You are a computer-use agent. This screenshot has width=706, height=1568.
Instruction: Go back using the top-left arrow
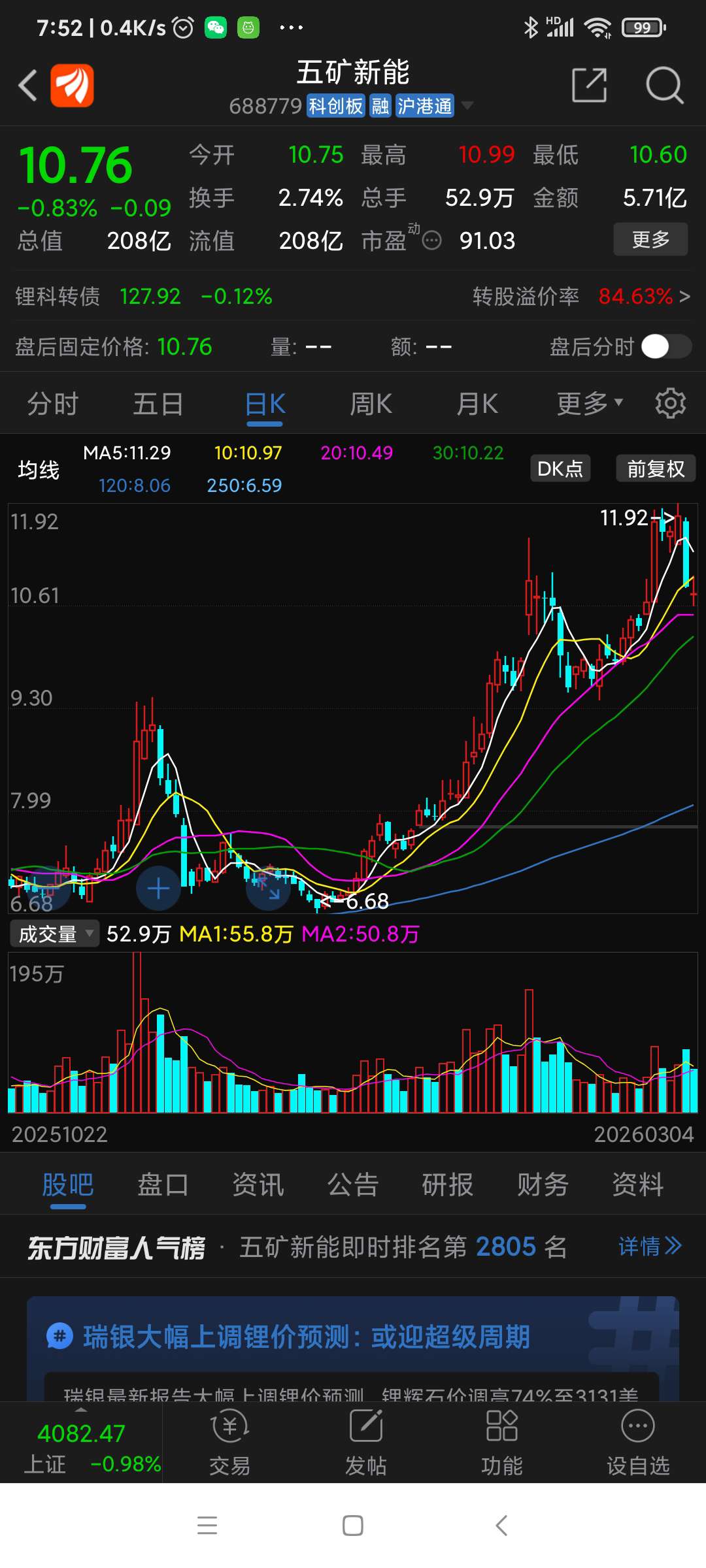[27, 85]
